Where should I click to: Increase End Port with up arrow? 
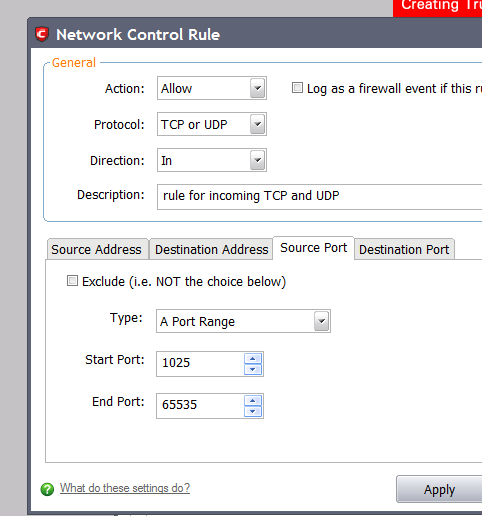tap(253, 401)
